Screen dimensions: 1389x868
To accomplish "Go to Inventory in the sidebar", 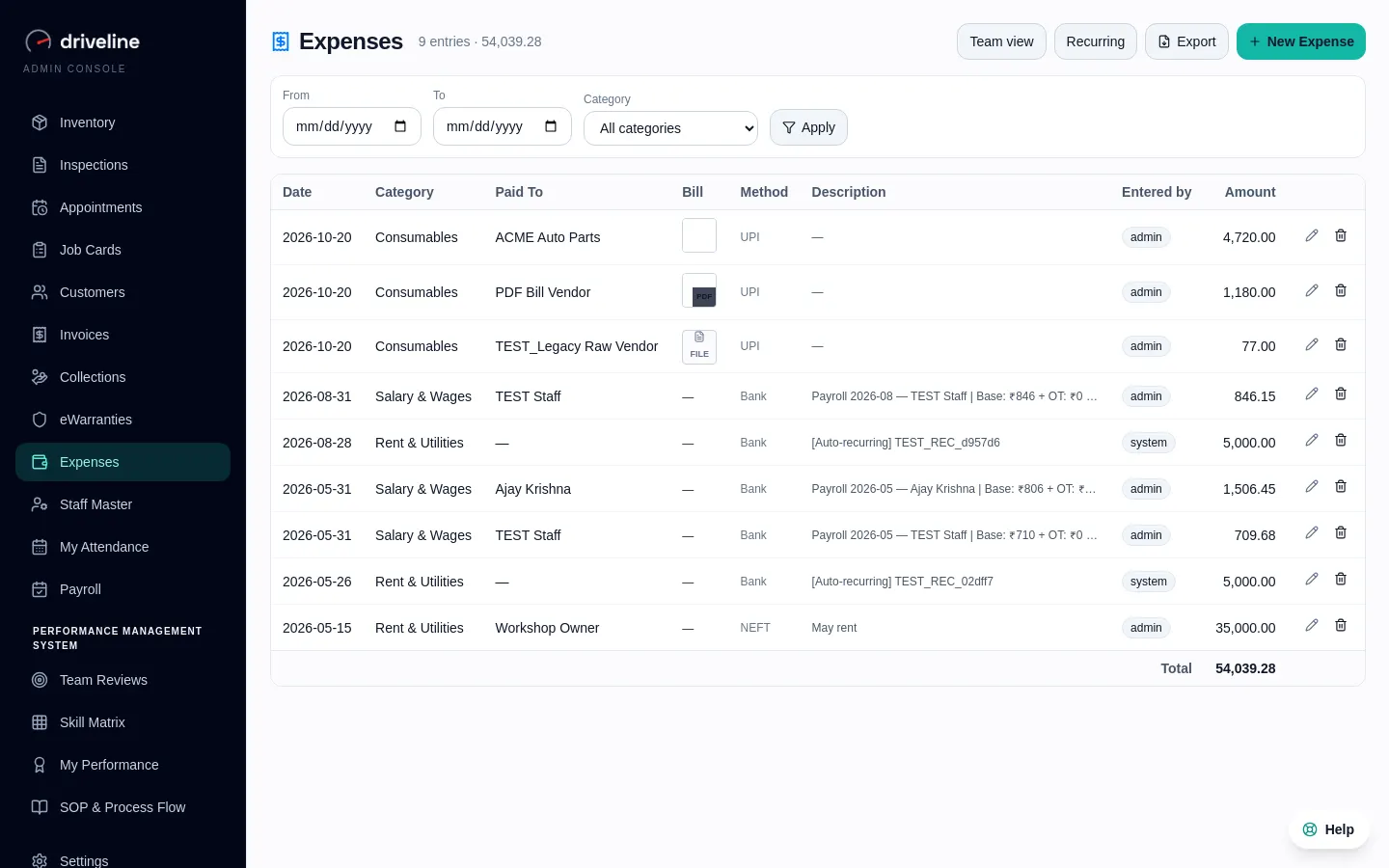I will 123,122.
